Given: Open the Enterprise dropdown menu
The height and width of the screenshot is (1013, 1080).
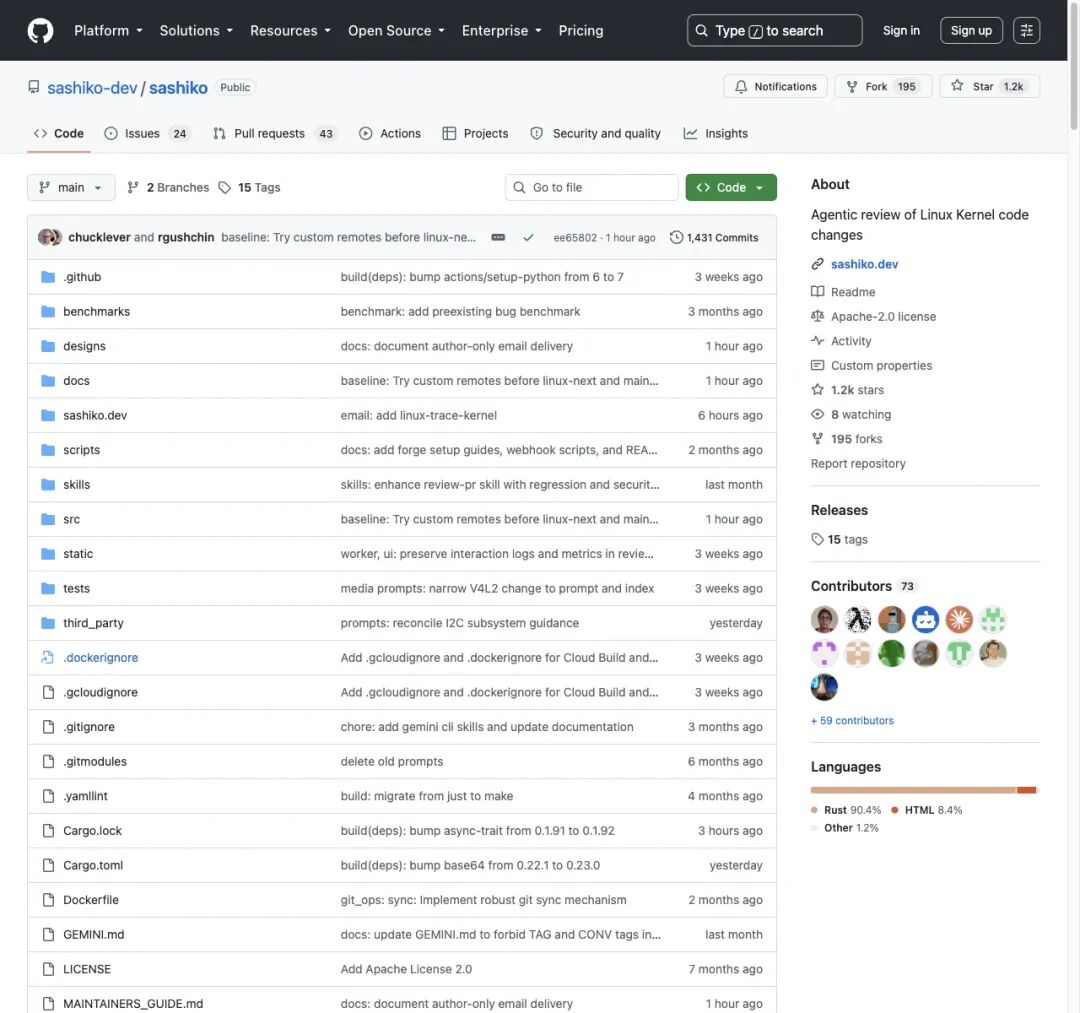Looking at the screenshot, I should (x=501, y=30).
